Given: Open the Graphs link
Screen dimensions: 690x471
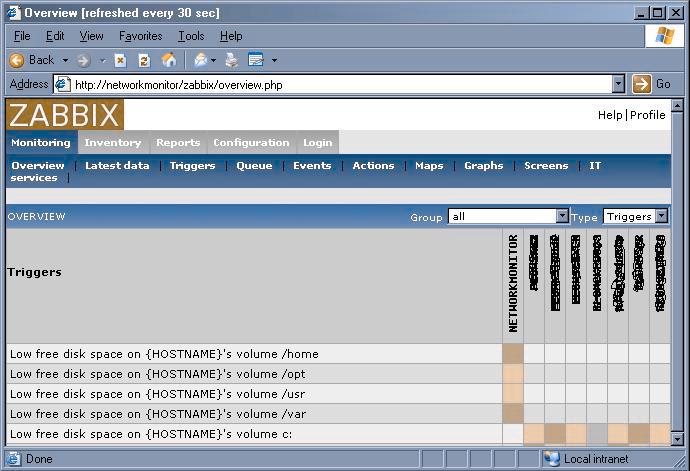Looking at the screenshot, I should (x=484, y=166).
